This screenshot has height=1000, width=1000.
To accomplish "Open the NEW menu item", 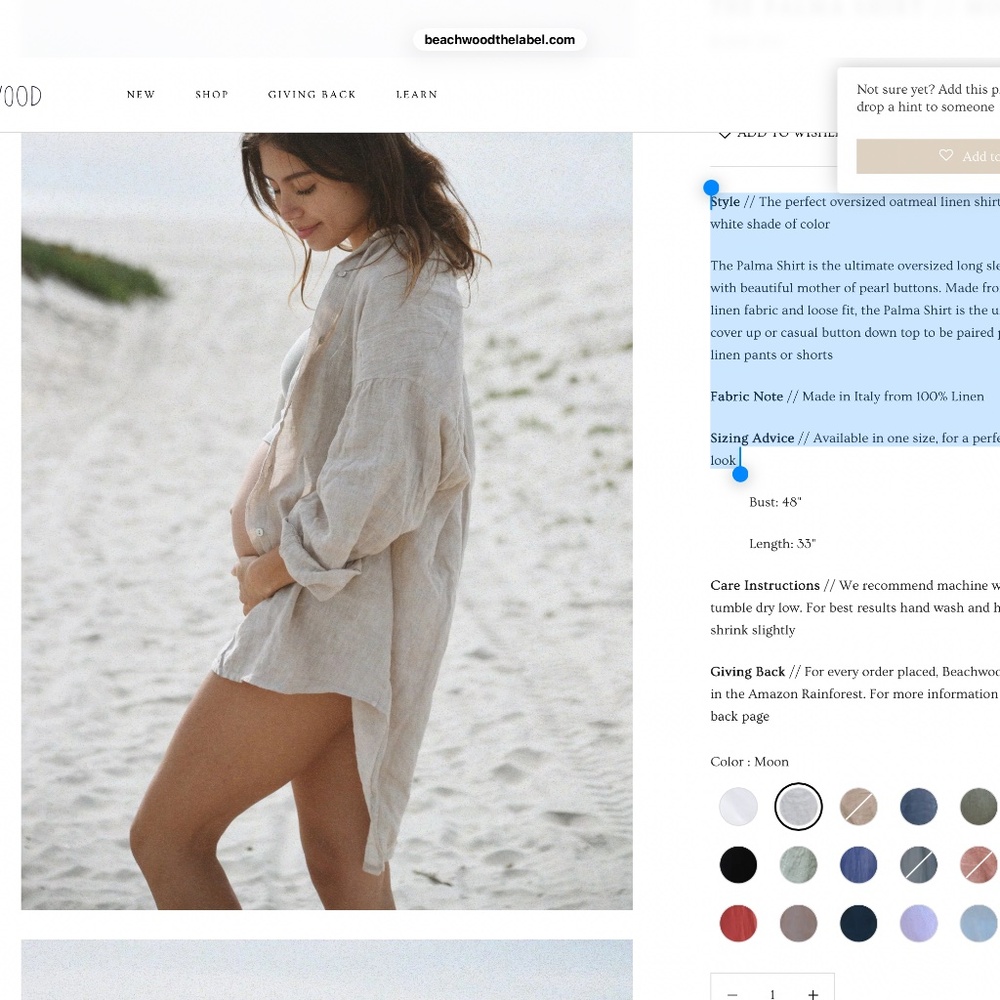I will (141, 94).
